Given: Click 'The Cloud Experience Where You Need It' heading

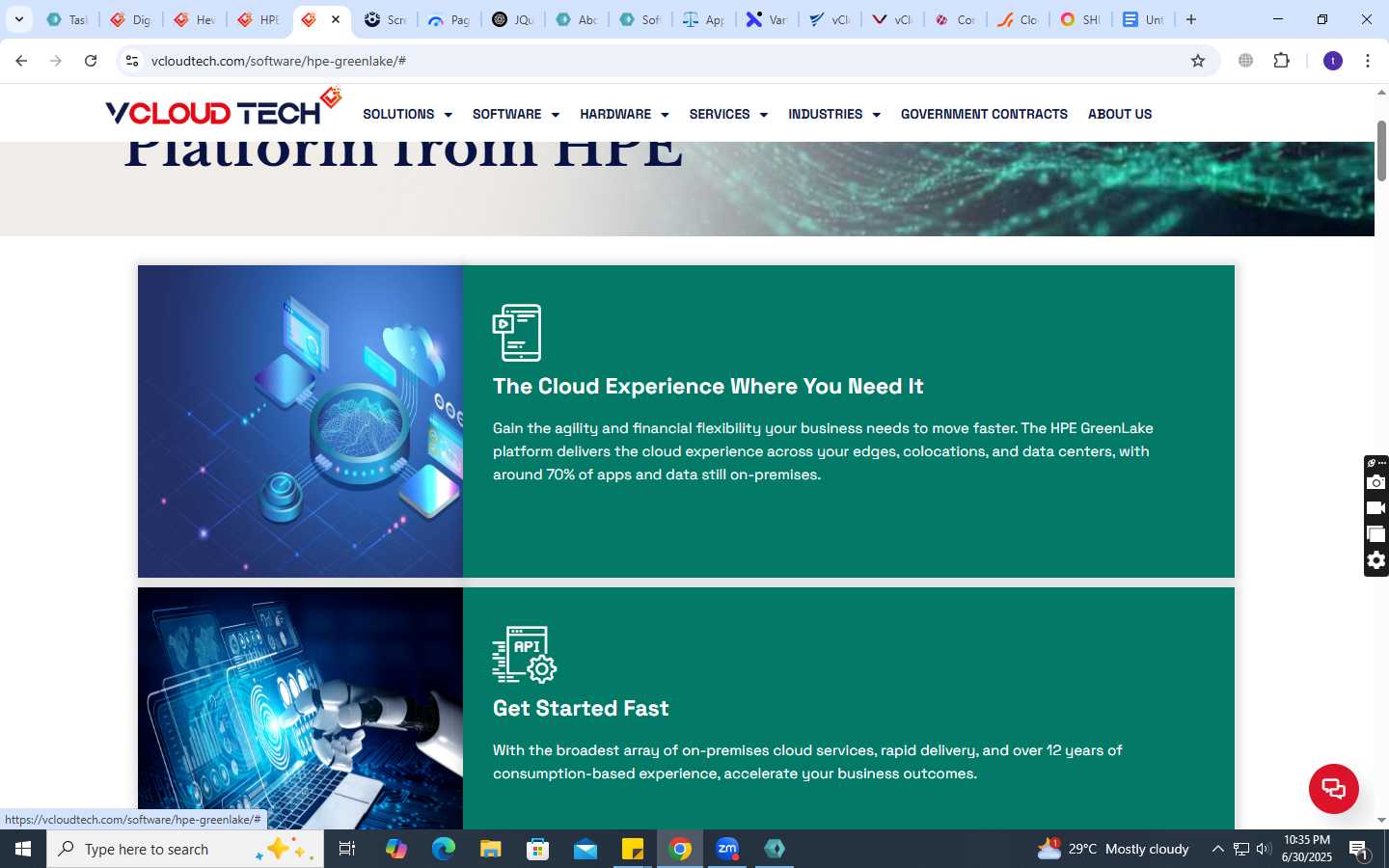Looking at the screenshot, I should 708,386.
